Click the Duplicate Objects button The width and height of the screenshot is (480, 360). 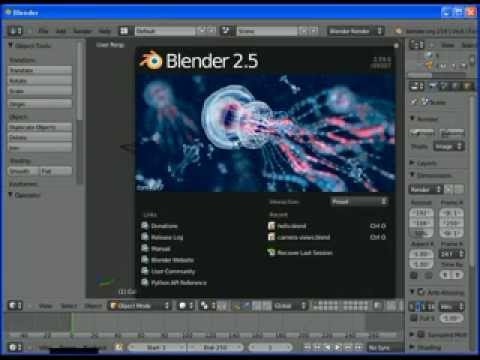click(x=40, y=127)
